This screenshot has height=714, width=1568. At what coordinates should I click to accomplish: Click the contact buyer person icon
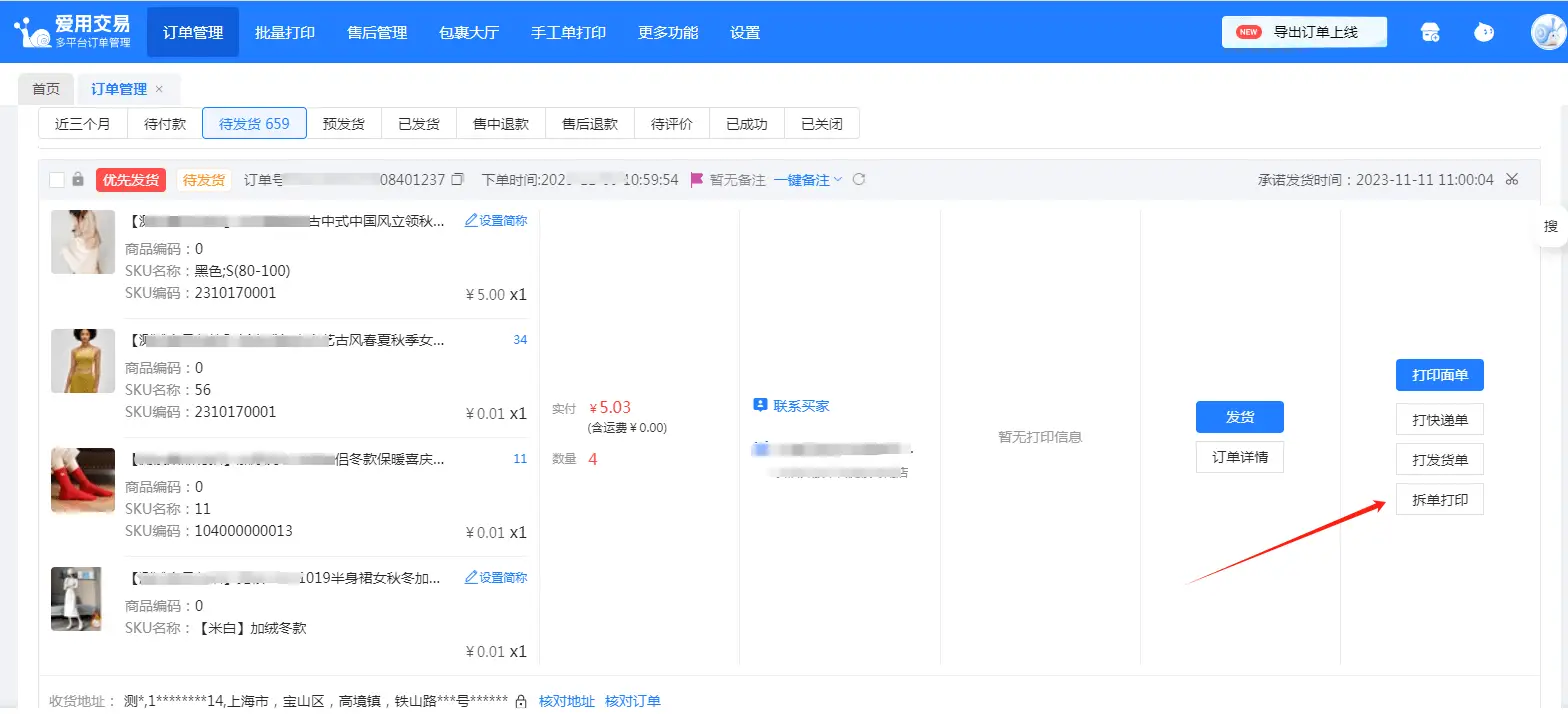[760, 405]
